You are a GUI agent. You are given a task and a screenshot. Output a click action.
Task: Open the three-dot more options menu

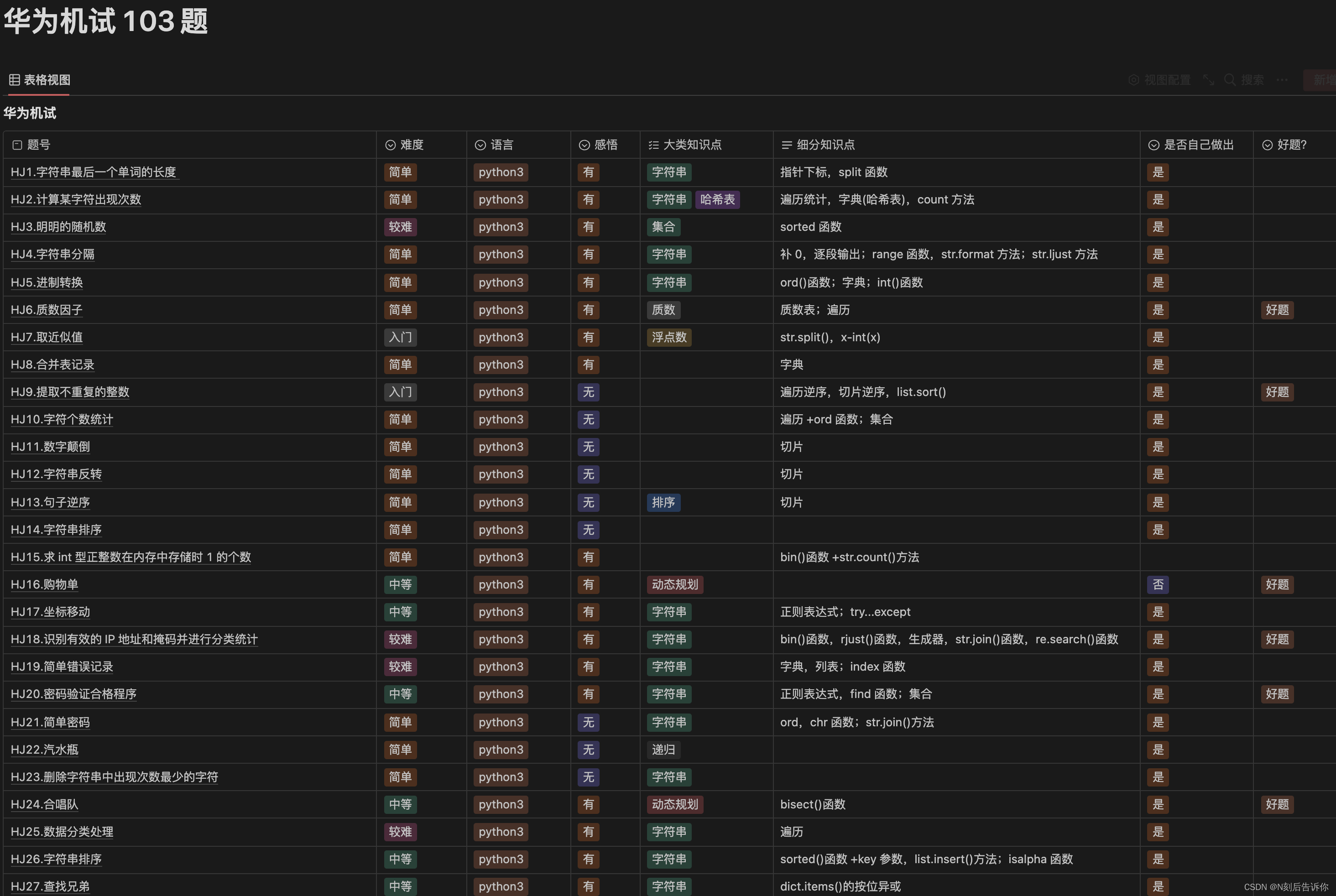[x=1282, y=80]
